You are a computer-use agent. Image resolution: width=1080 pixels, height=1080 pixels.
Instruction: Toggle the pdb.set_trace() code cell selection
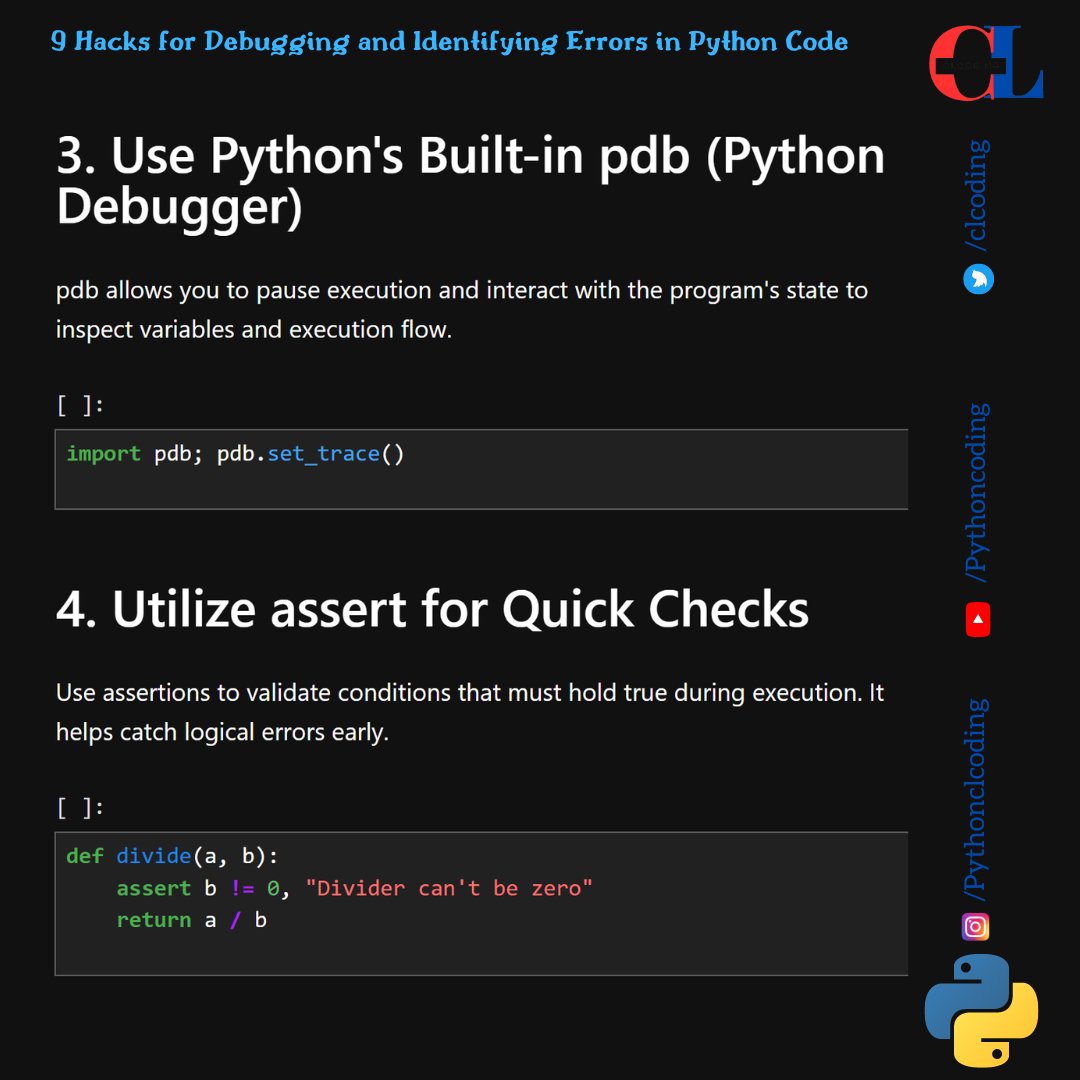480,468
